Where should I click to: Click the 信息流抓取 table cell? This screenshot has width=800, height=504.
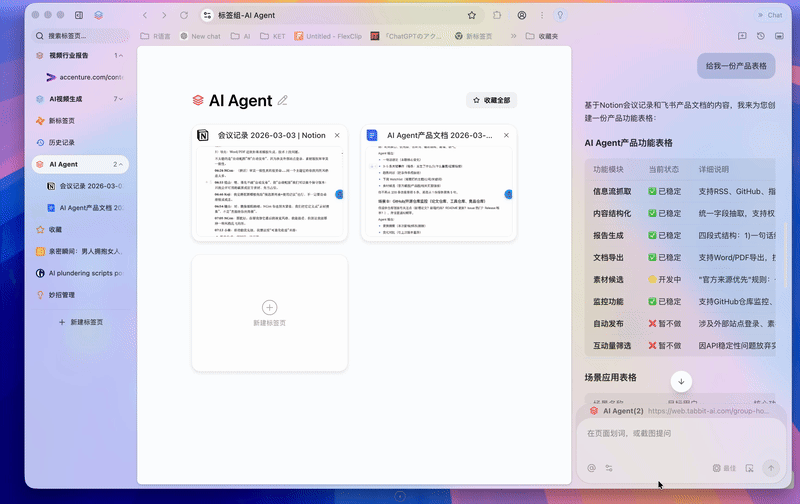(612, 191)
